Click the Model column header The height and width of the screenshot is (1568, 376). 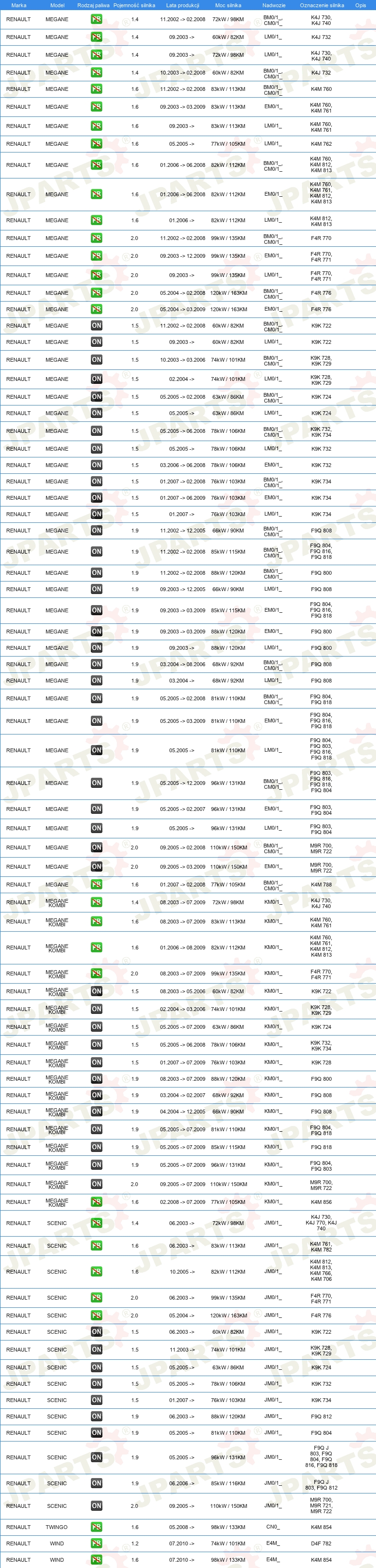tap(57, 5)
